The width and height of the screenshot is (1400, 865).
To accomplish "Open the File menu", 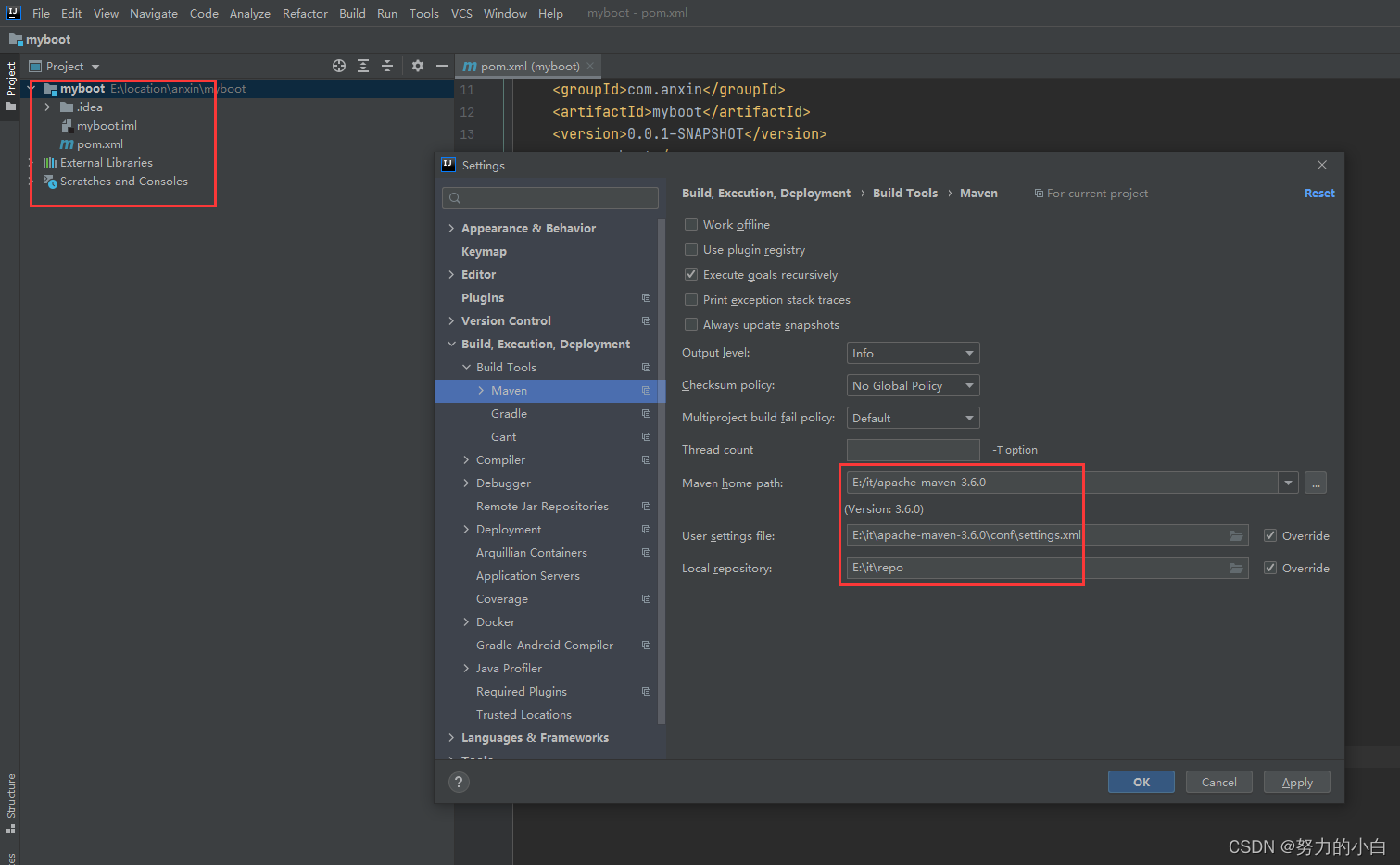I will (41, 14).
